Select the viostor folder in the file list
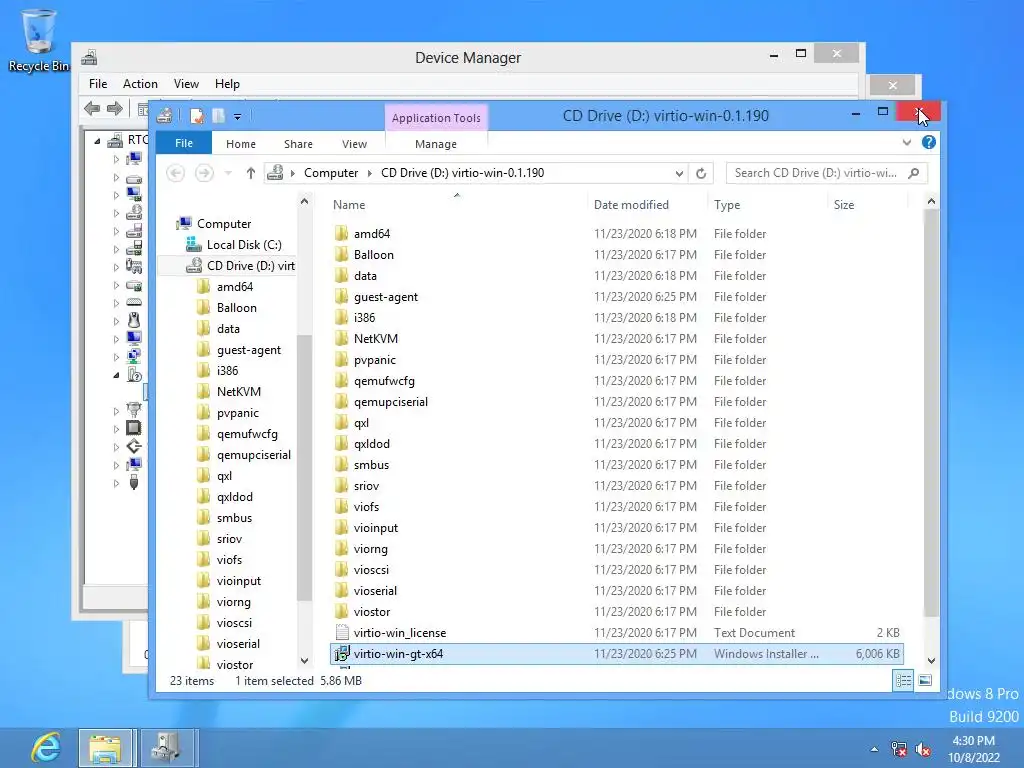 (x=372, y=612)
